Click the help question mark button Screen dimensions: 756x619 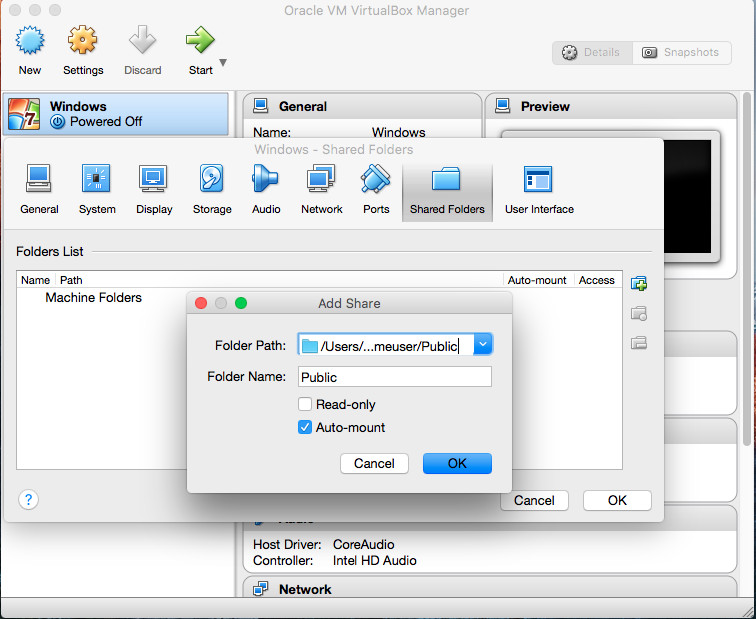(x=28, y=499)
